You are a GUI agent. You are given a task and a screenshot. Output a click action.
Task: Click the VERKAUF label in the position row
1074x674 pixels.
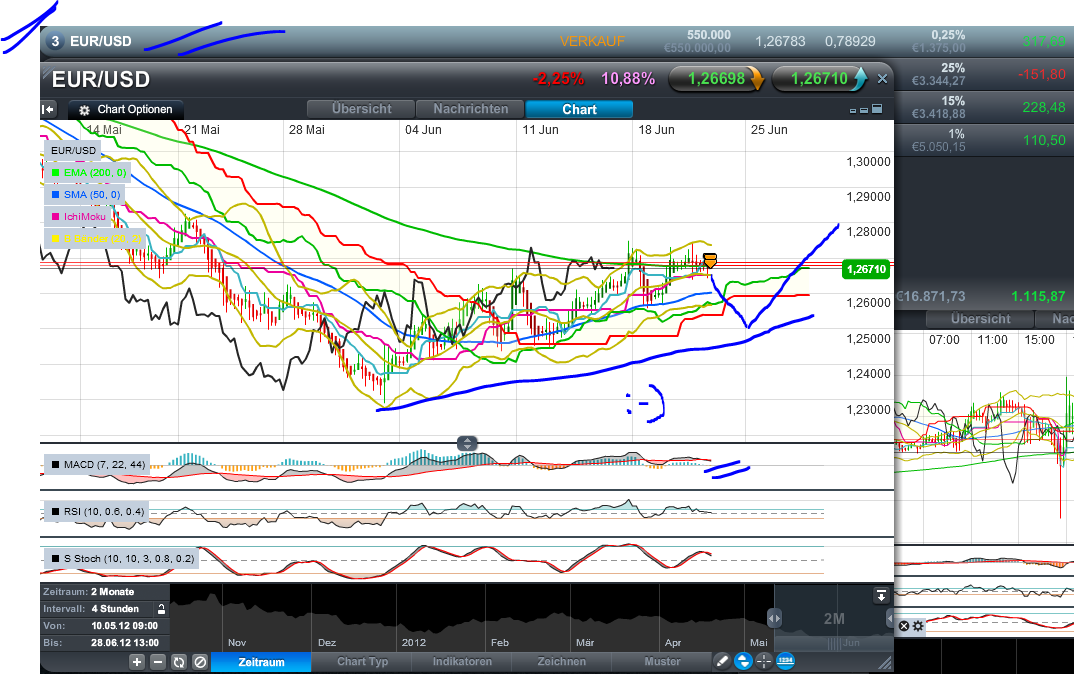click(x=592, y=41)
